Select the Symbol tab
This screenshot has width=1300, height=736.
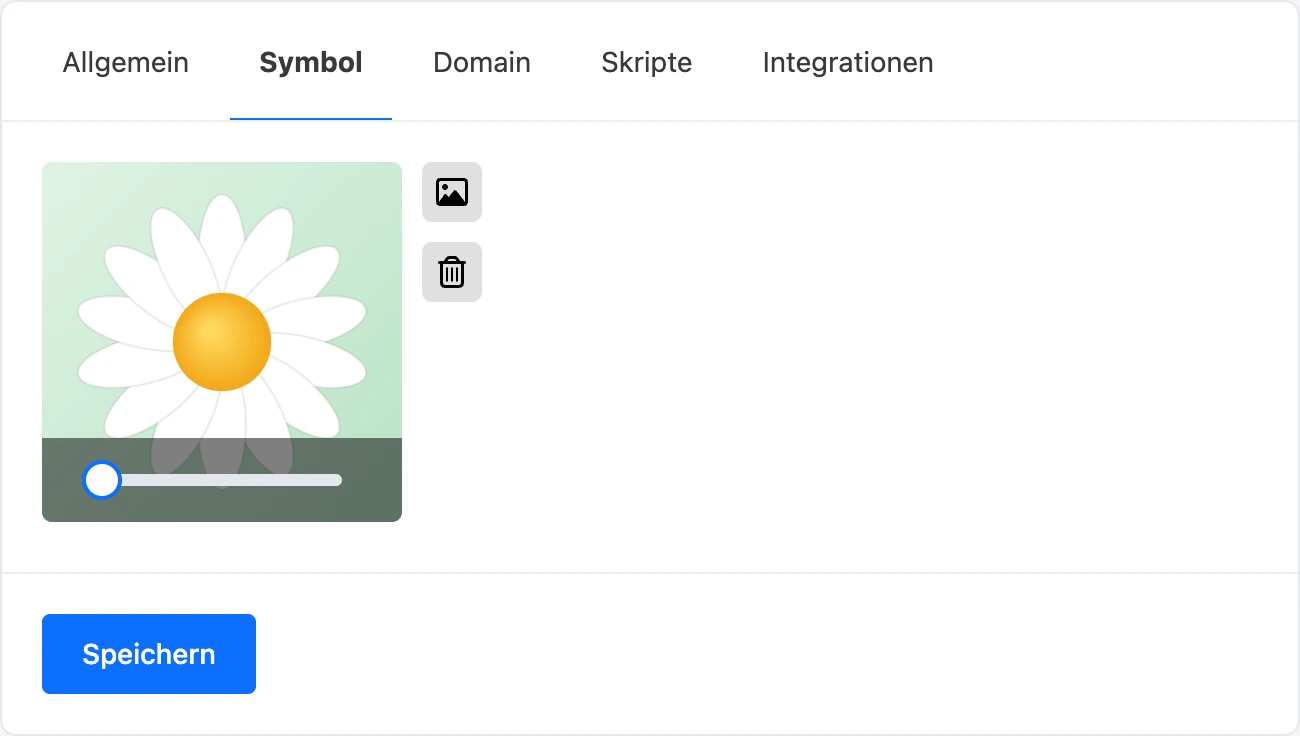pyautogui.click(x=311, y=62)
